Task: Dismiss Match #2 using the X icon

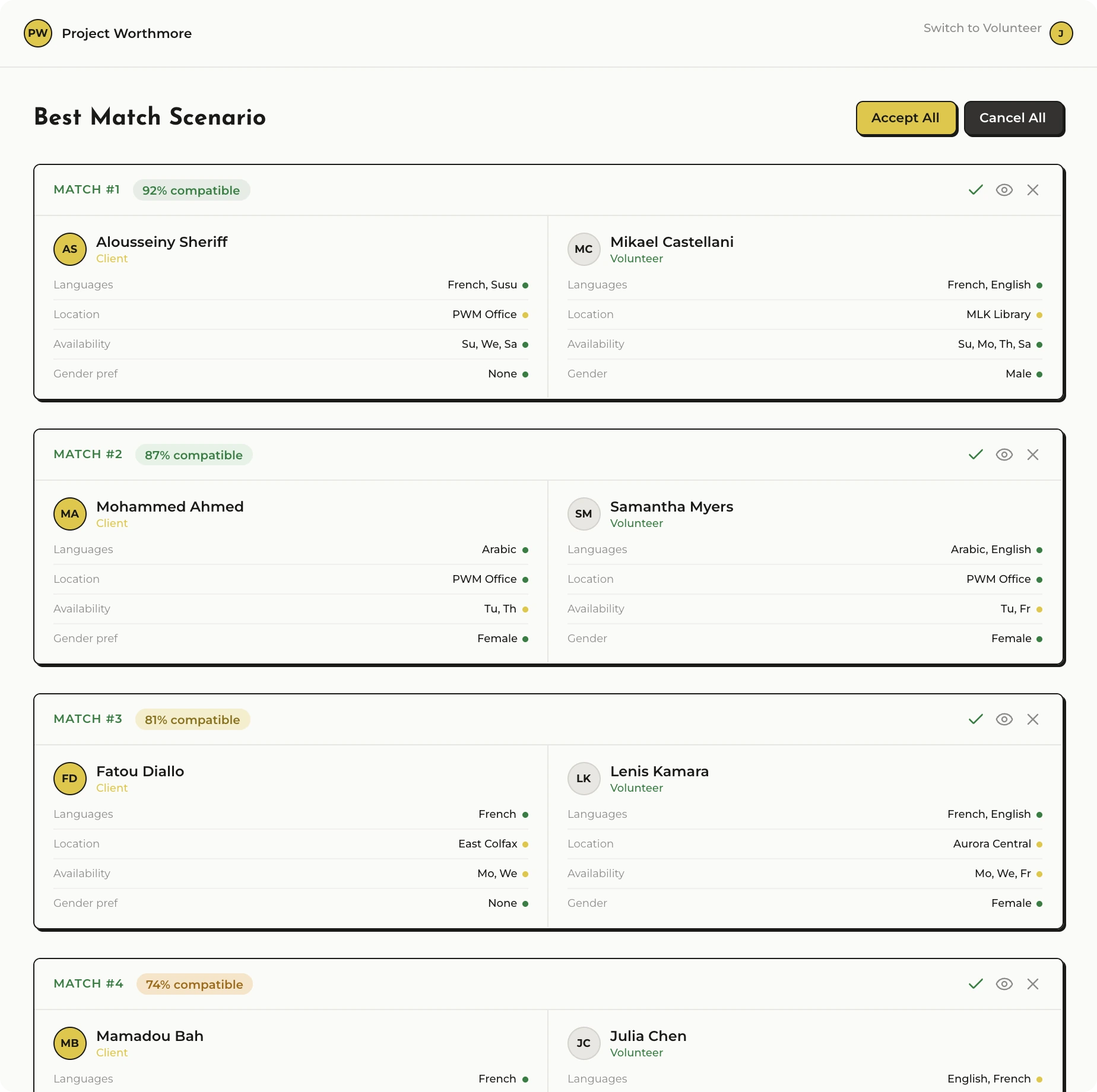Action: (1032, 455)
